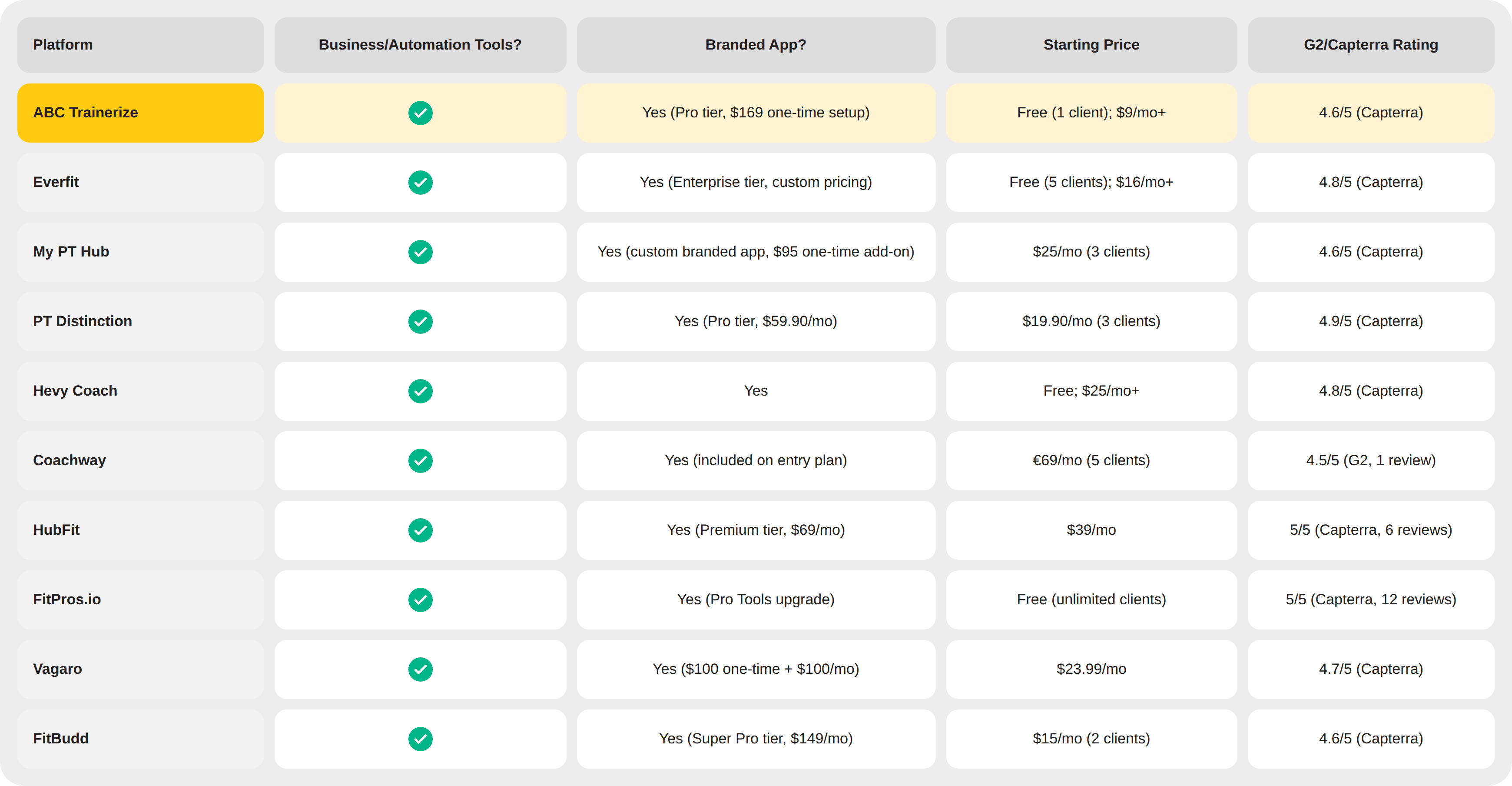This screenshot has width=1512, height=786.
Task: Click 'Free (5 clients); $16/mo+' price
Action: [1091, 182]
